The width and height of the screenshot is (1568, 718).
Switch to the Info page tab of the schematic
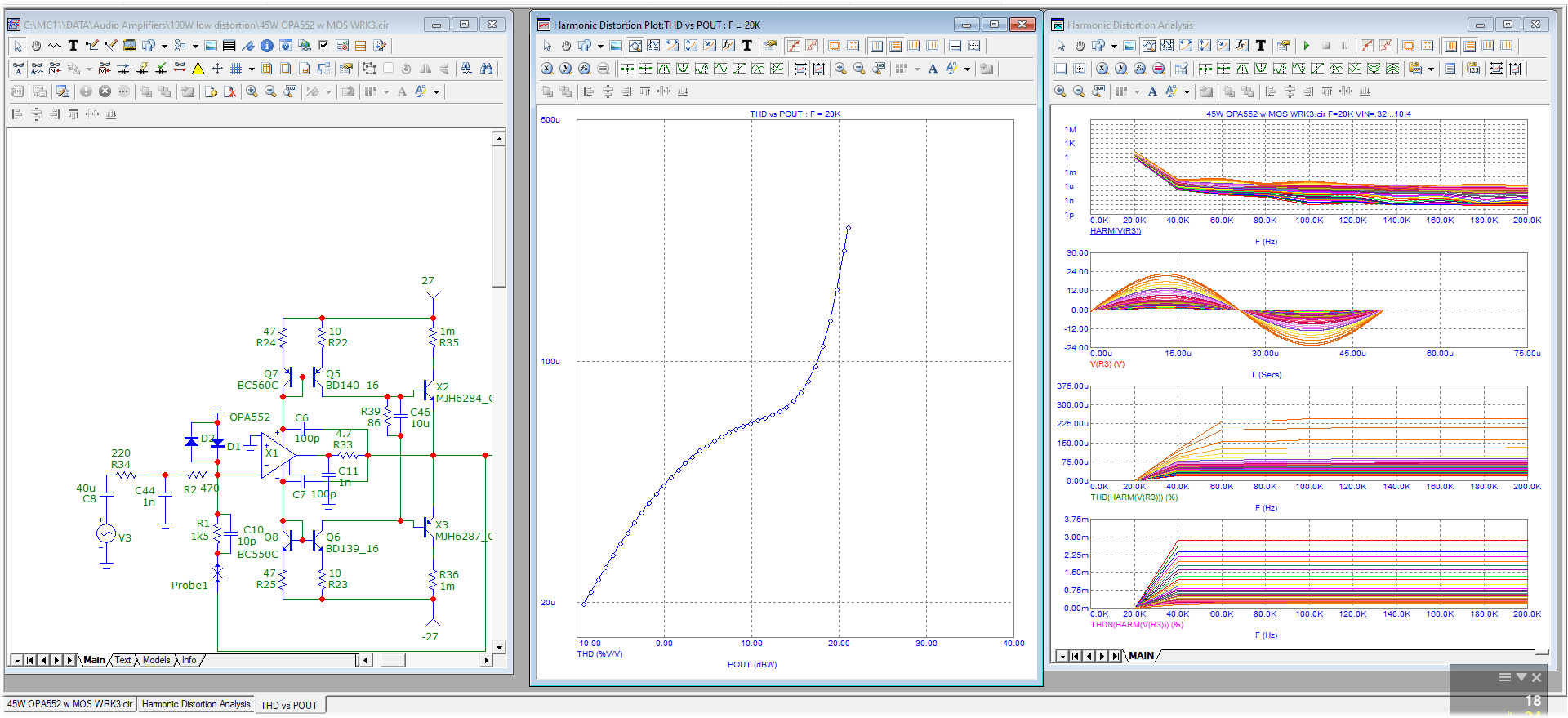coord(189,660)
